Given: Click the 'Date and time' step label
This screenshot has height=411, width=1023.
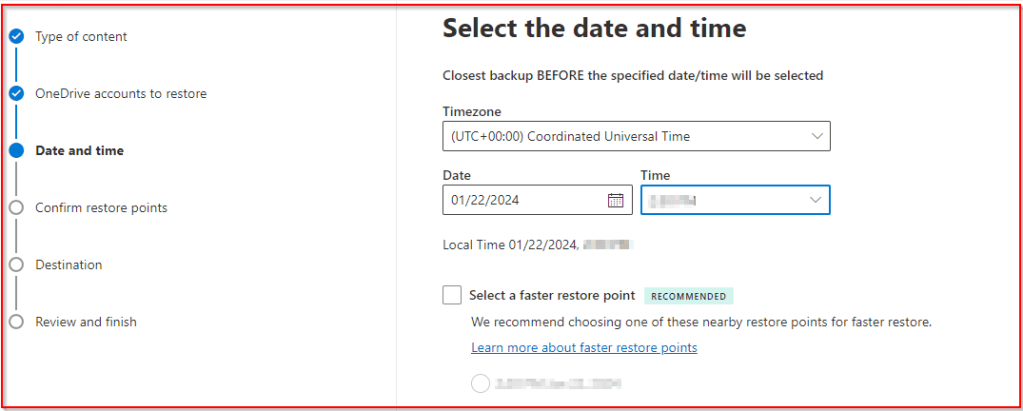Looking at the screenshot, I should (79, 151).
